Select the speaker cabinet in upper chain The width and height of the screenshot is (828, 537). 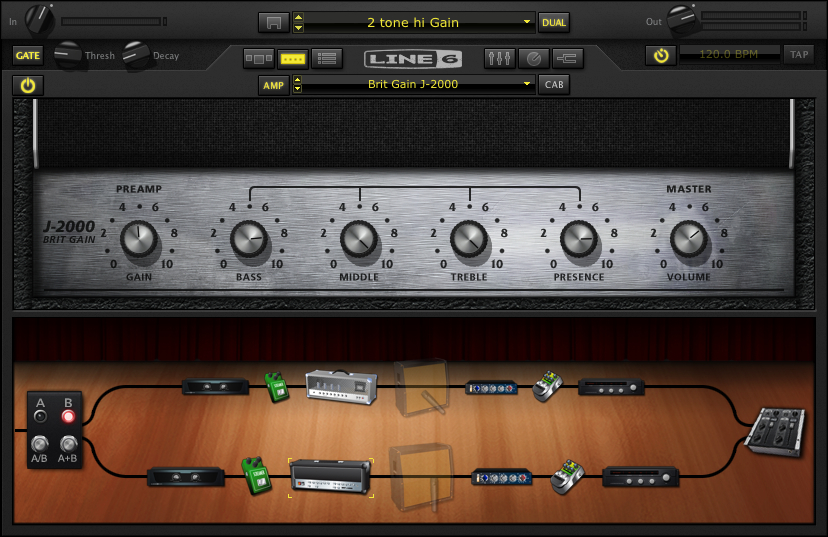click(x=420, y=387)
